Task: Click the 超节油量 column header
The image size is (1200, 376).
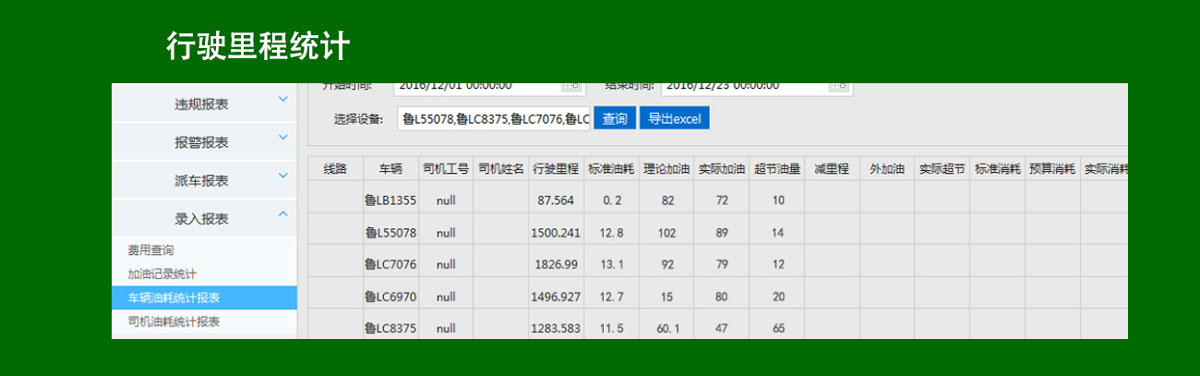Action: click(777, 169)
